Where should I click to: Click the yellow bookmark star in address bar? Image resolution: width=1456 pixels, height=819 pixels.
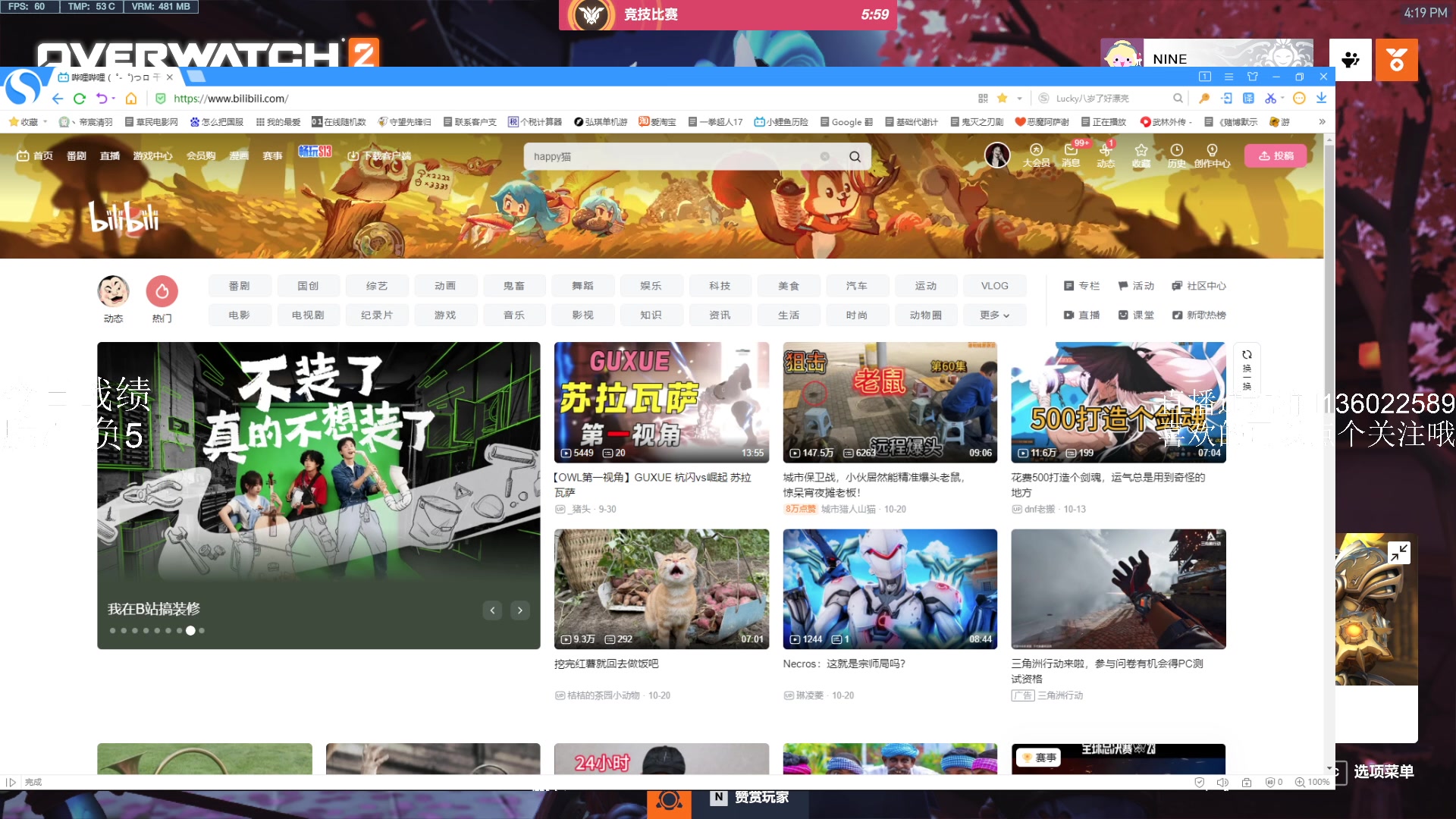[x=1003, y=99]
